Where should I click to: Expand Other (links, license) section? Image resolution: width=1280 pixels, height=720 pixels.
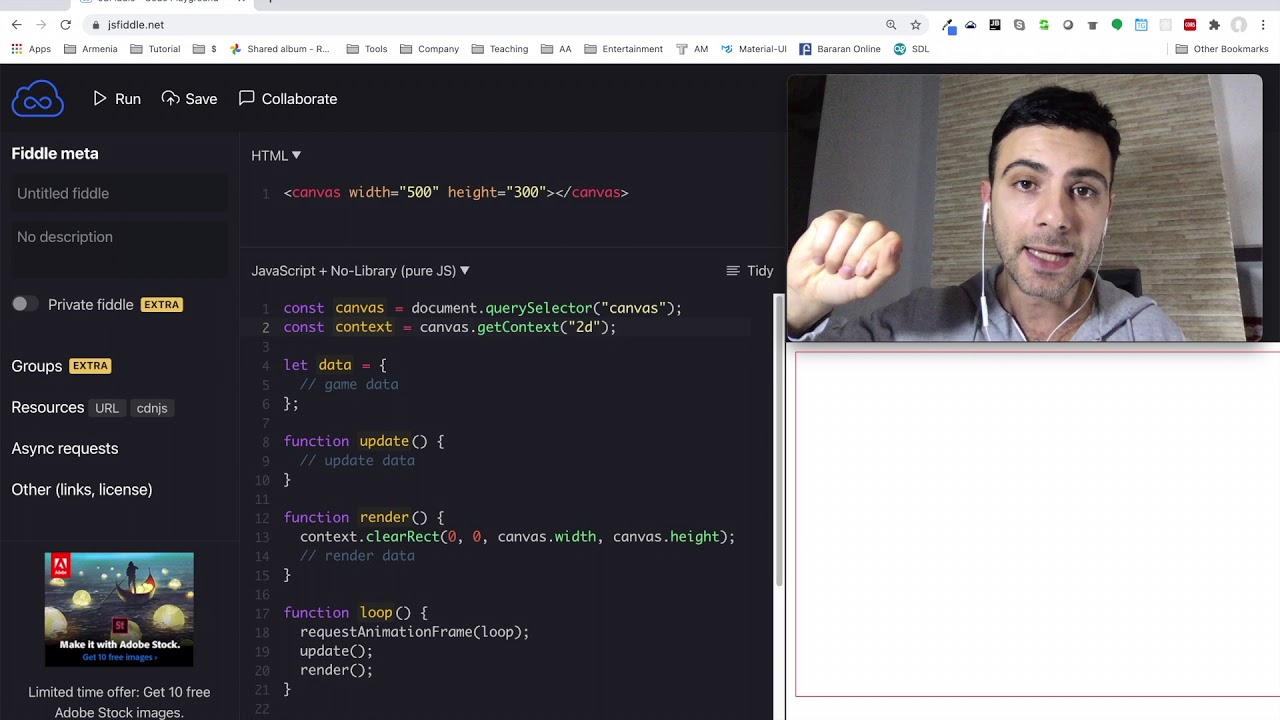(x=82, y=490)
